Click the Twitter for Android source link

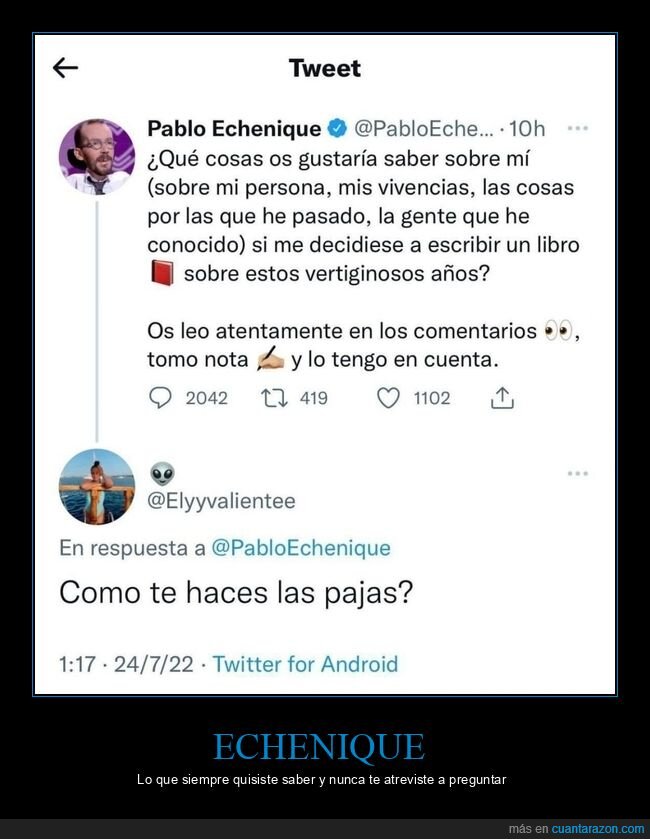click(305, 664)
